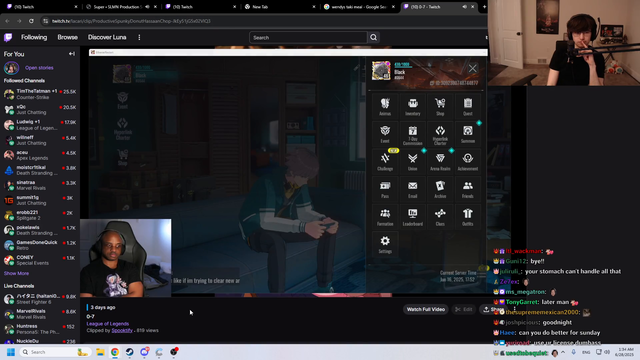Focus the Twitch Search field
Screen dimensions: 640x360
click(x=308, y=38)
